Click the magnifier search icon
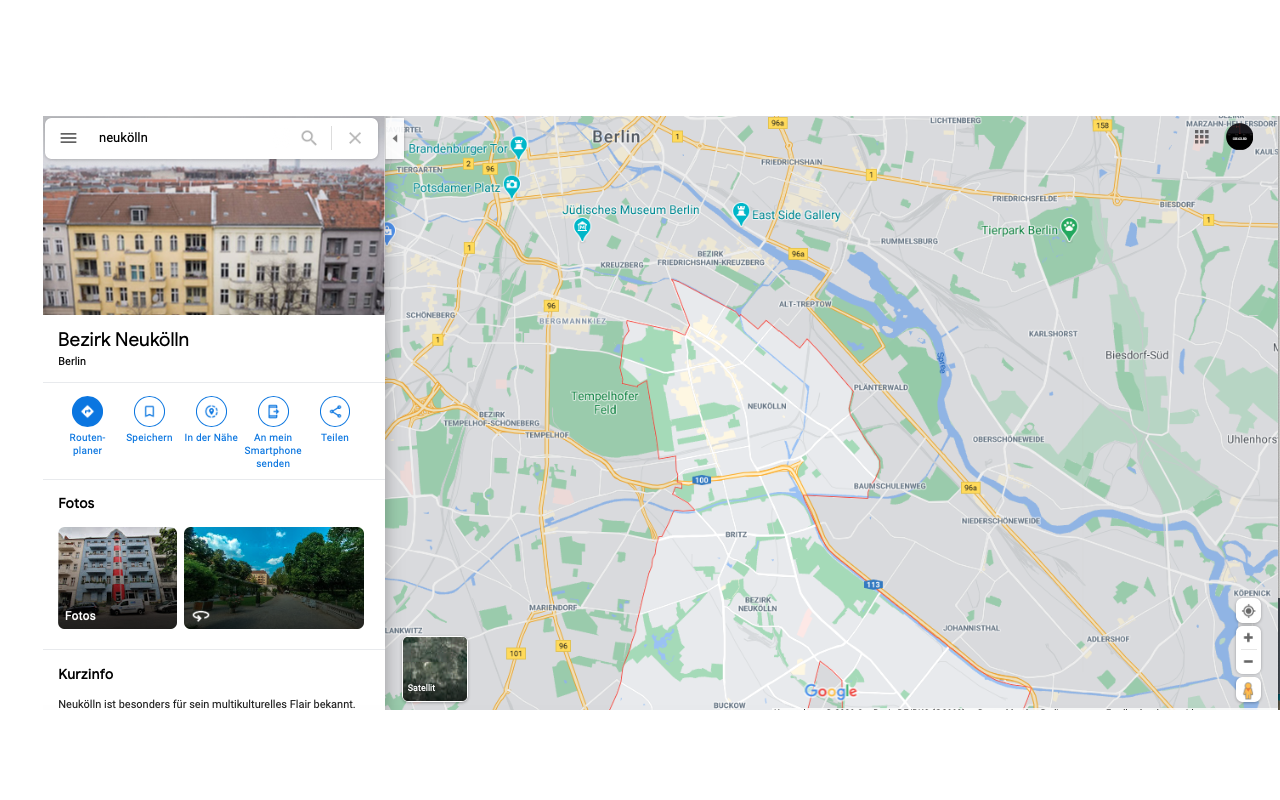Screen dimensions: 1280x800 309,138
